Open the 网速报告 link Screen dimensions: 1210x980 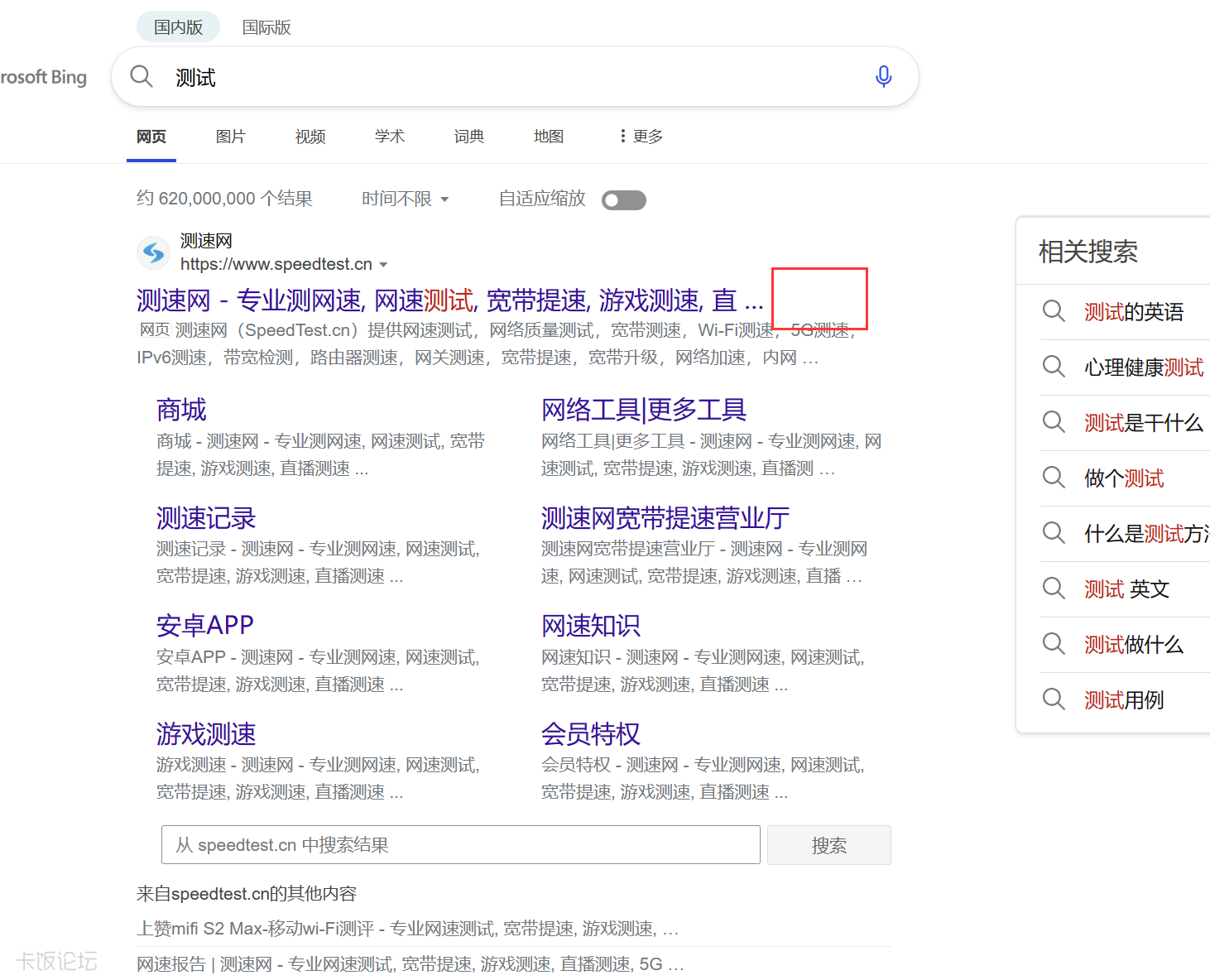[x=411, y=964]
